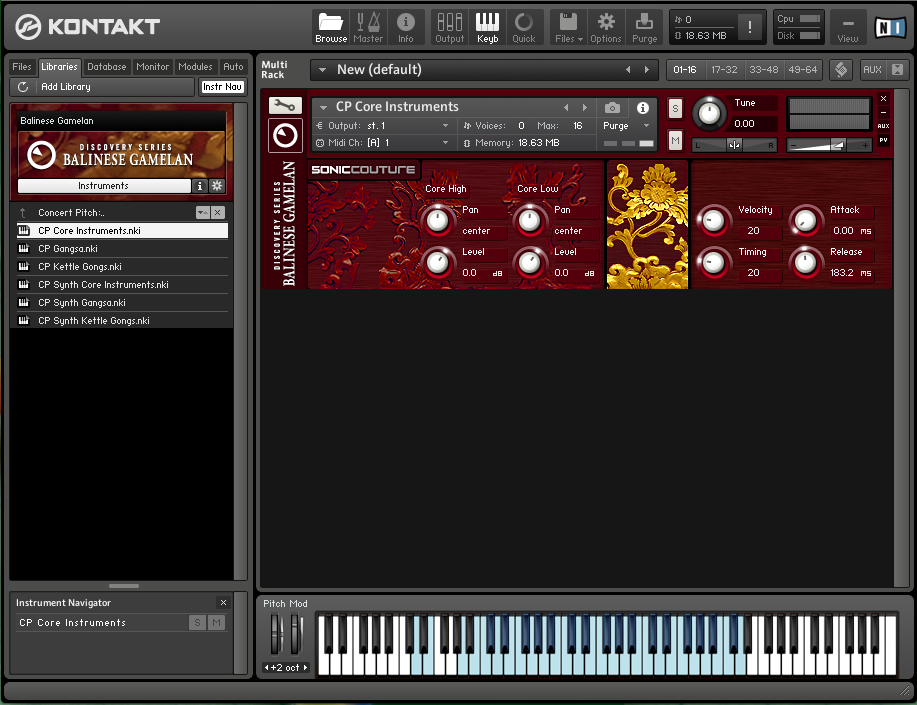
Task: Take instrument snapshot camera icon
Action: [612, 108]
